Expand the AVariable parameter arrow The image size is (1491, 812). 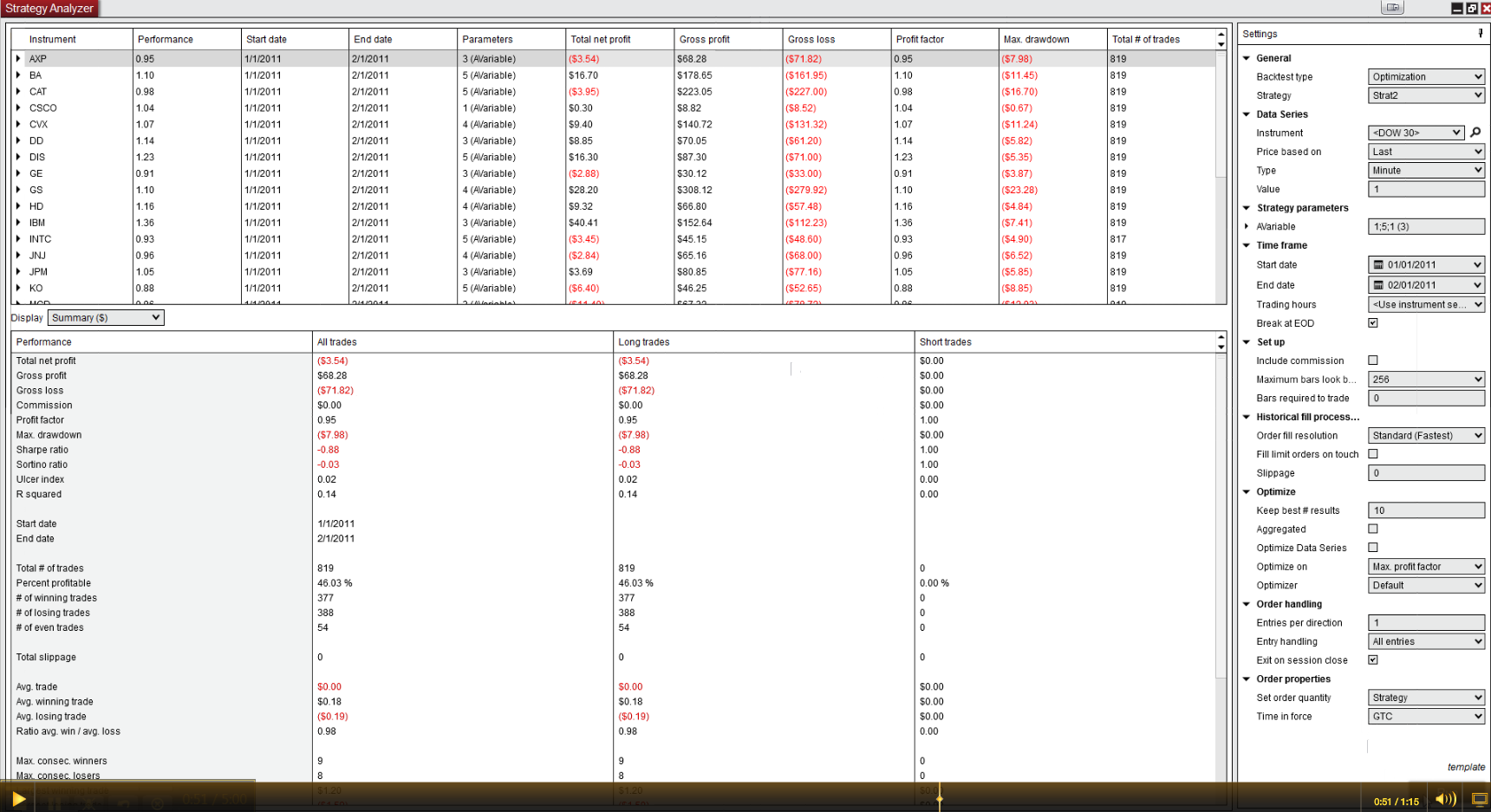coord(1247,227)
